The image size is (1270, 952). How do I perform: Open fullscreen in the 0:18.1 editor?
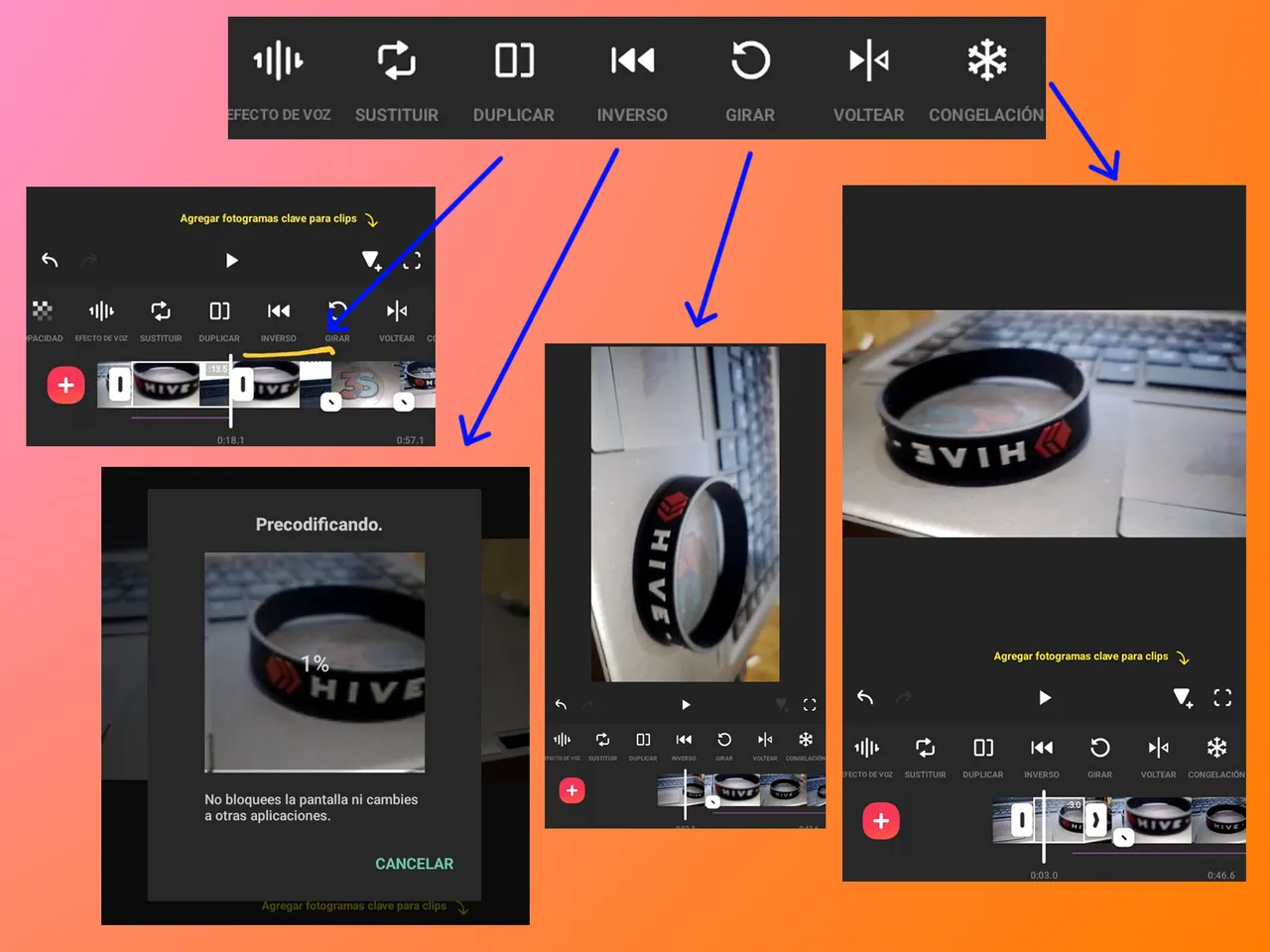(412, 260)
